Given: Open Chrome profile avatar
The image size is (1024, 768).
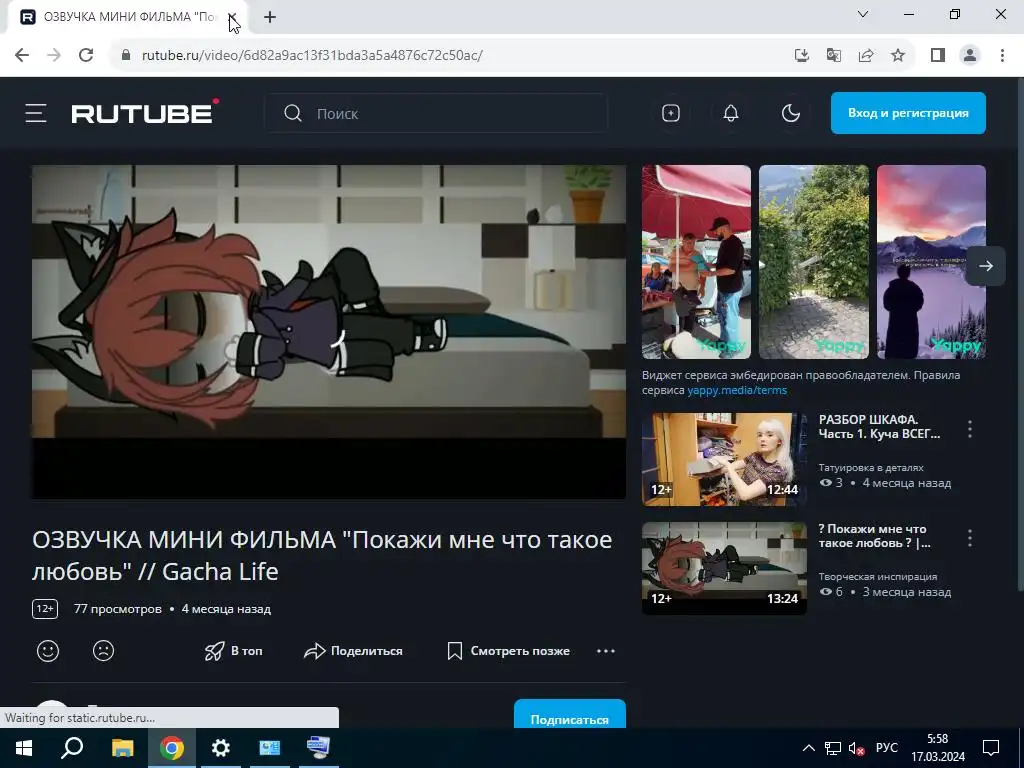Looking at the screenshot, I should (970, 55).
